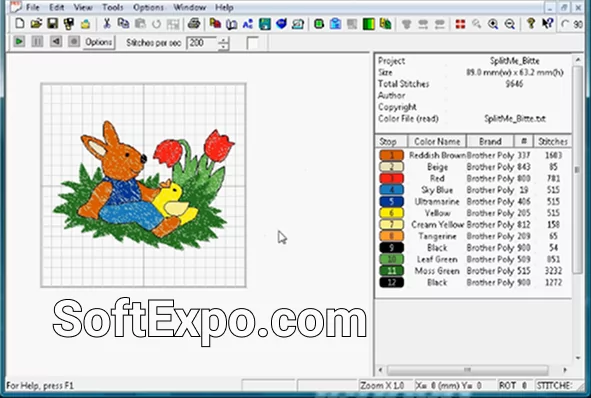Click the lock-shaped icon beside the save-all icon
591x398 pixels.
click(x=86, y=24)
